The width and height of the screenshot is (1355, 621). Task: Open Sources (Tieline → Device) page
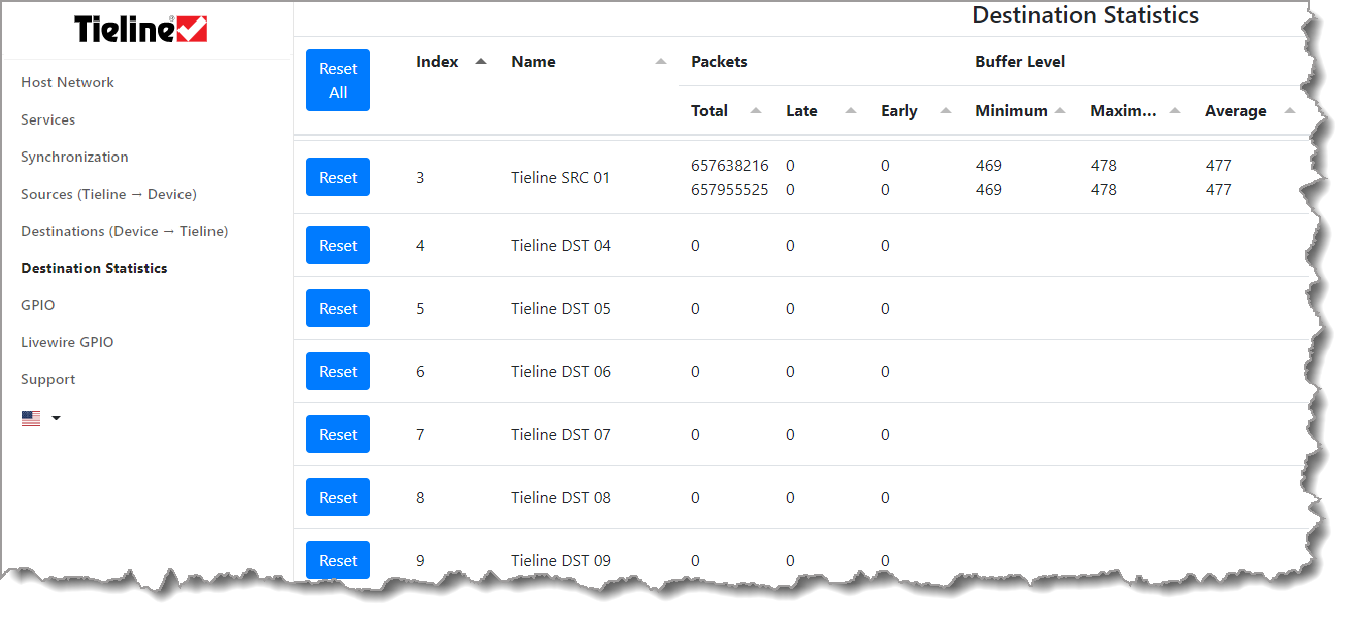pyautogui.click(x=108, y=194)
